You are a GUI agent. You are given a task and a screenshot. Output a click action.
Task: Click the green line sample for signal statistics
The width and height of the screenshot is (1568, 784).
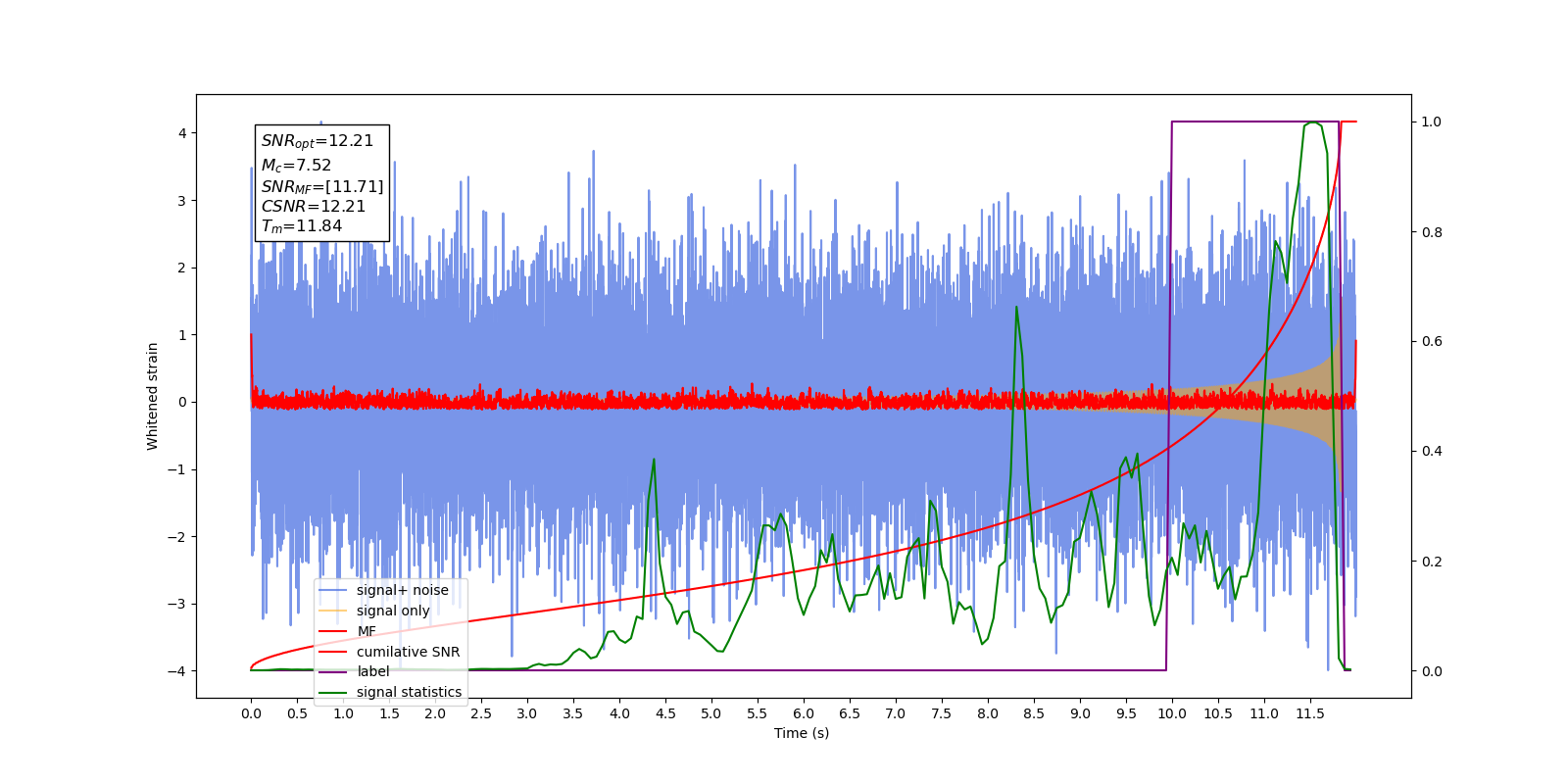(x=333, y=693)
